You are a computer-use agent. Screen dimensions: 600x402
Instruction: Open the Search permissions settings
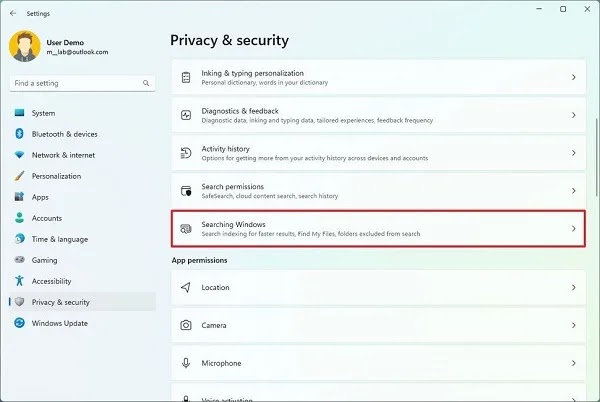[x=378, y=191]
